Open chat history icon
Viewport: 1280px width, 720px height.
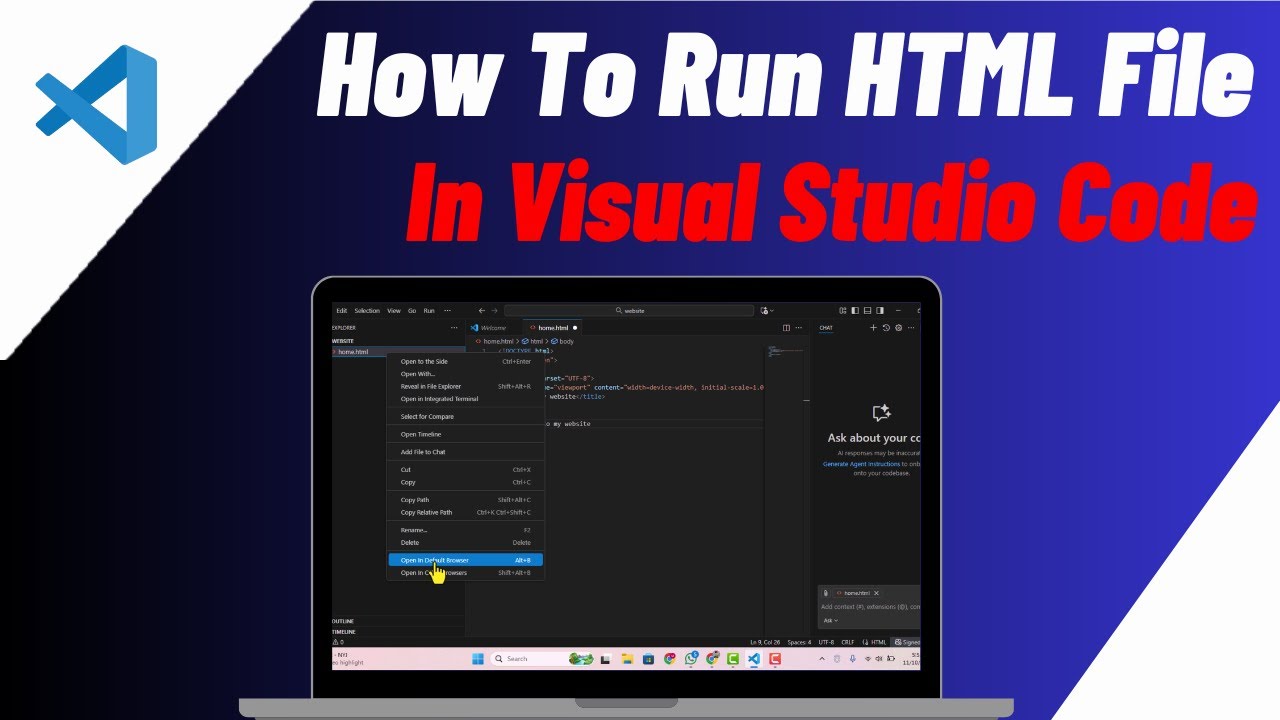[886, 328]
